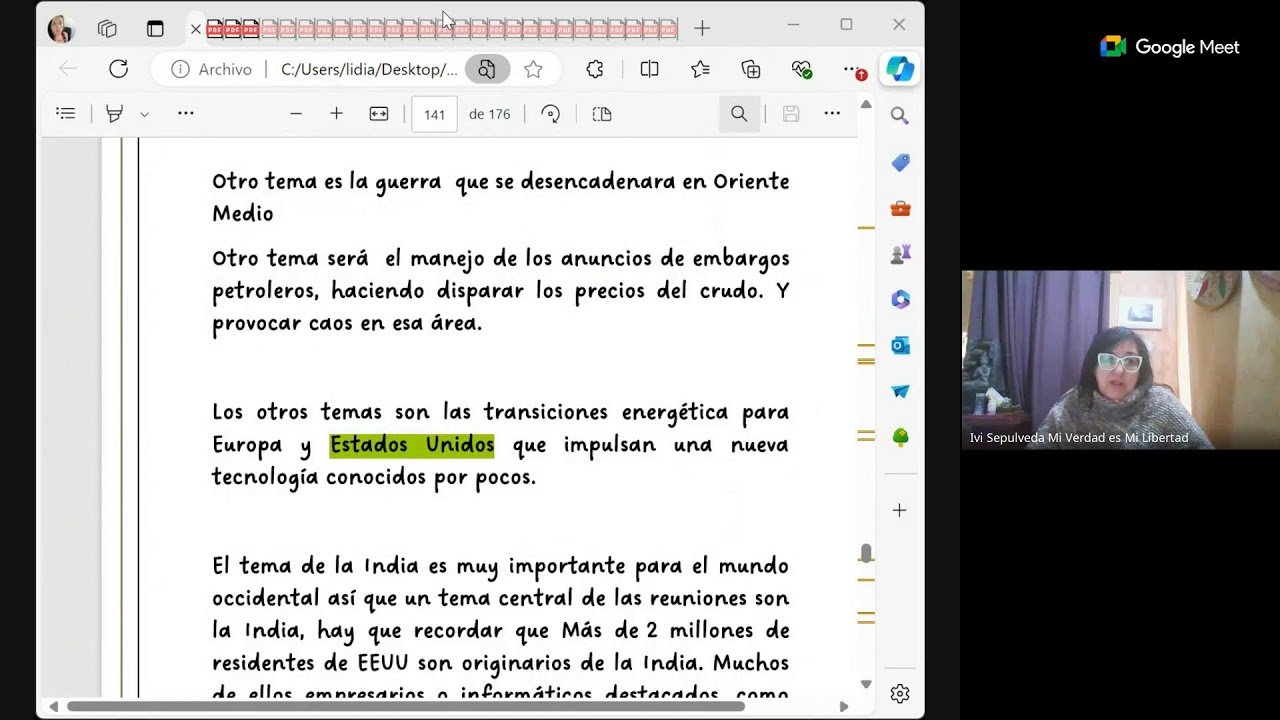Show the document outline panel
1280x720 pixels.
click(65, 113)
